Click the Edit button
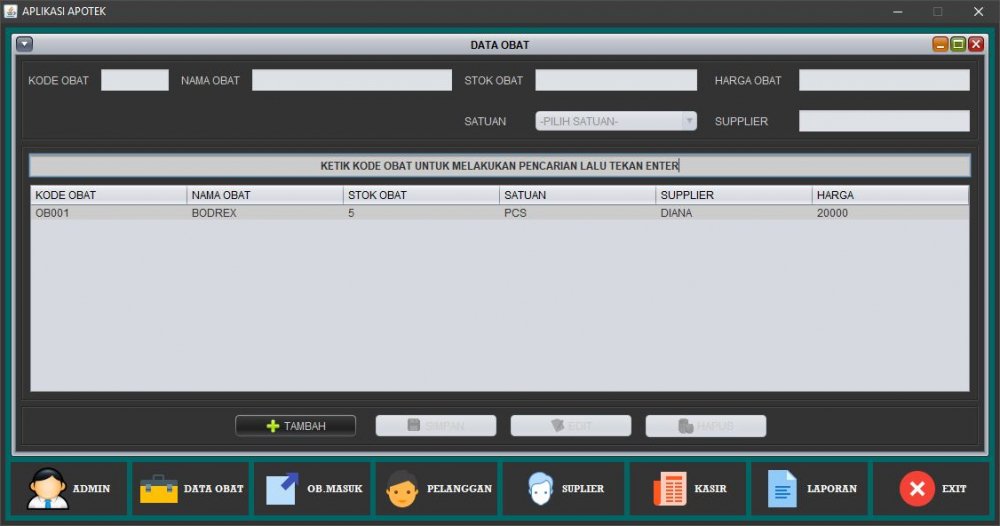1000x526 pixels. [570, 426]
